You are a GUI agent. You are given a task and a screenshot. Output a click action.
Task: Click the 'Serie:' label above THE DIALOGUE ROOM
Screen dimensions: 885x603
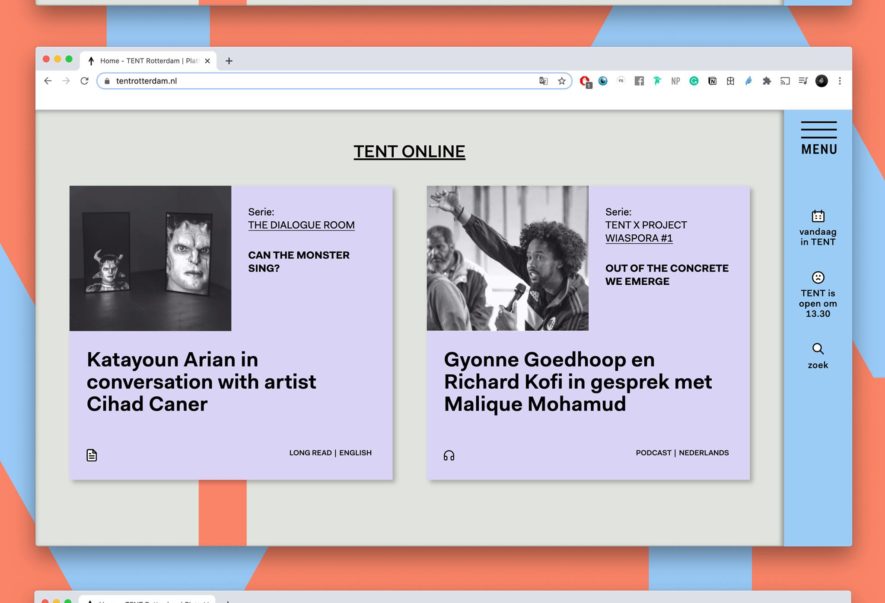point(261,212)
